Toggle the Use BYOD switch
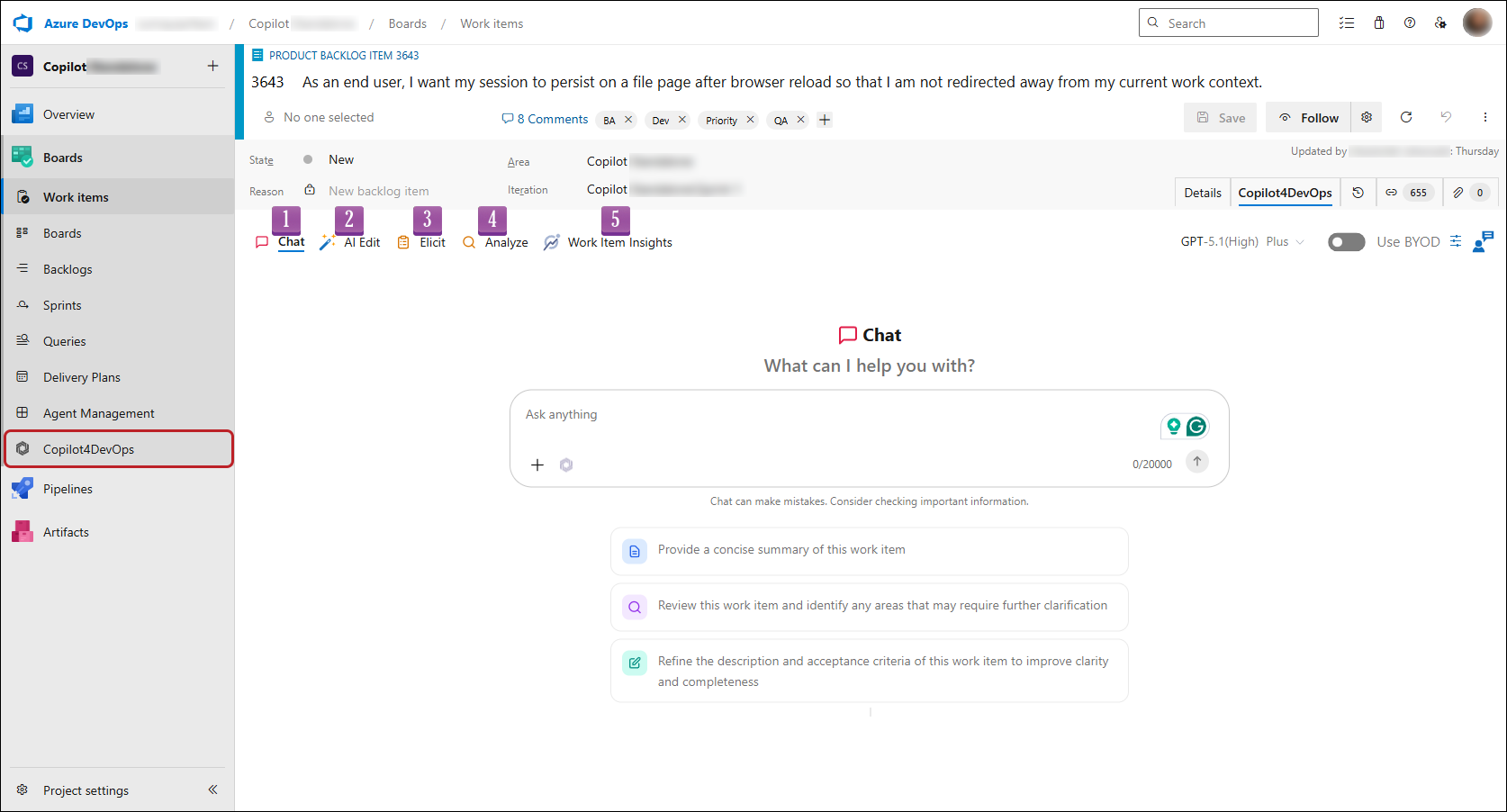The width and height of the screenshot is (1507, 812). click(x=1347, y=242)
